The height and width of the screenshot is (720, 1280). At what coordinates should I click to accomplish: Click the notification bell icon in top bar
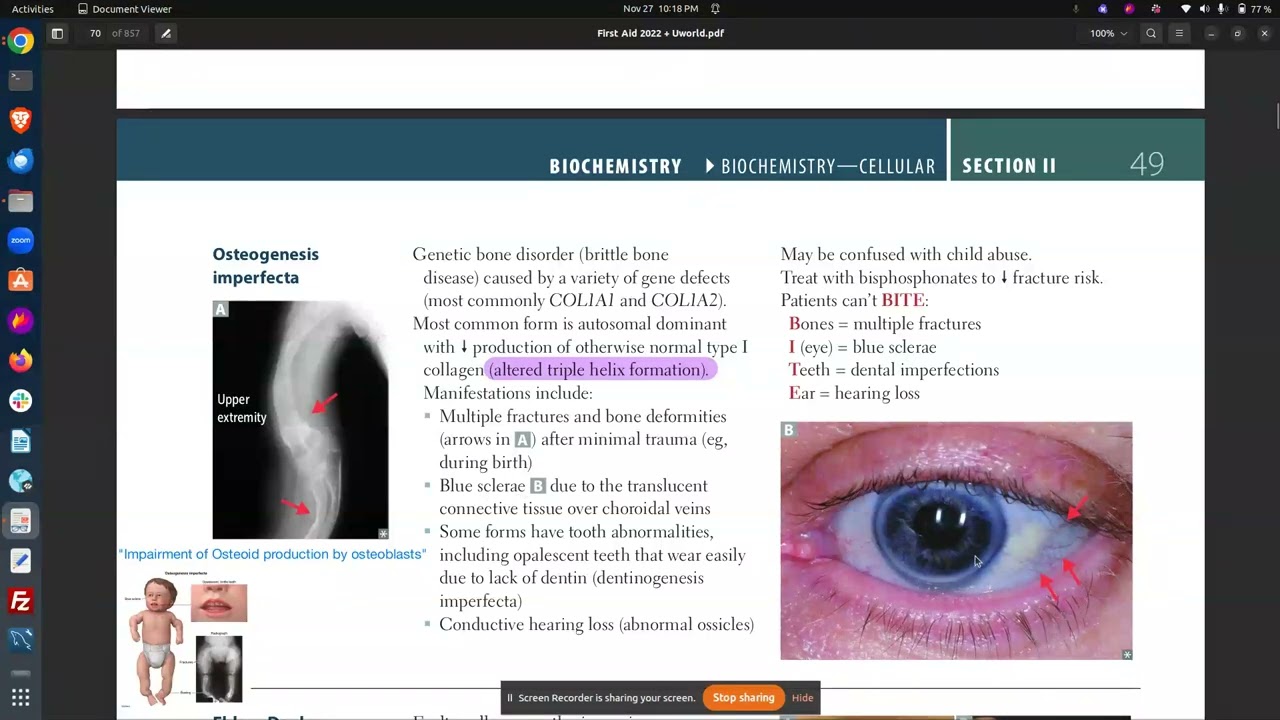click(x=715, y=8)
